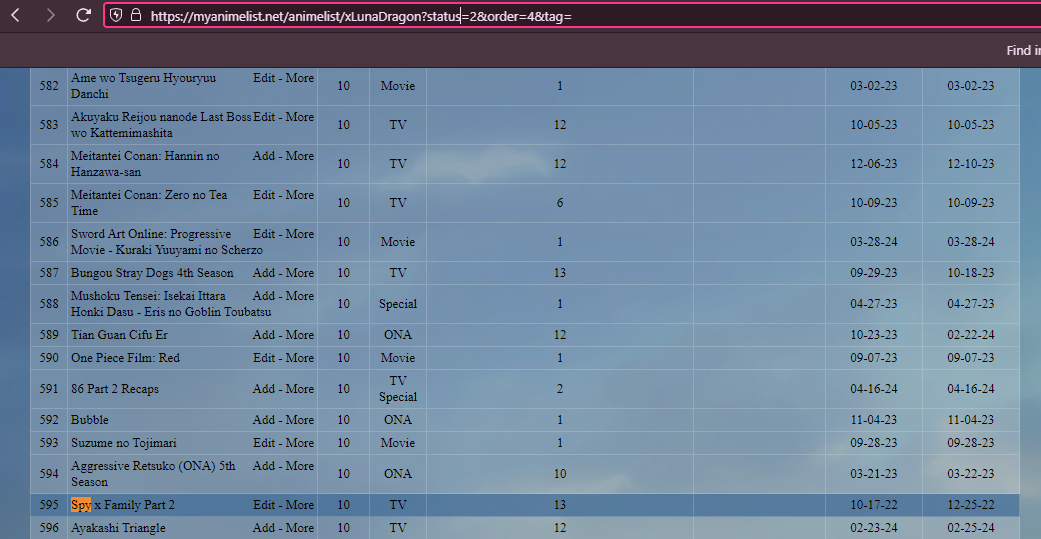Click More for One Piece Film: Red
The height and width of the screenshot is (539, 1041).
[299, 358]
